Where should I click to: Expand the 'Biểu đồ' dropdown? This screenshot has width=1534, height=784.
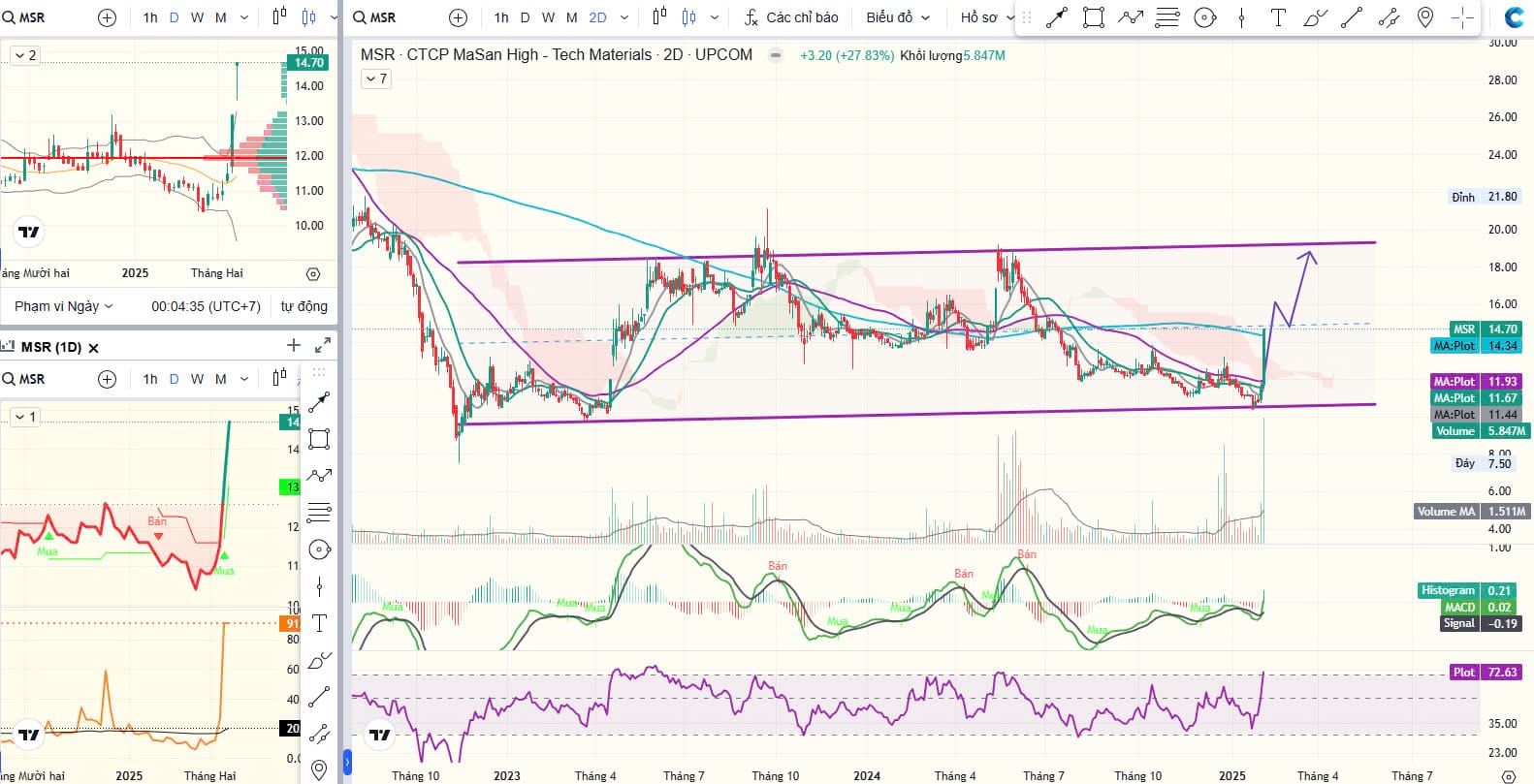tap(898, 17)
